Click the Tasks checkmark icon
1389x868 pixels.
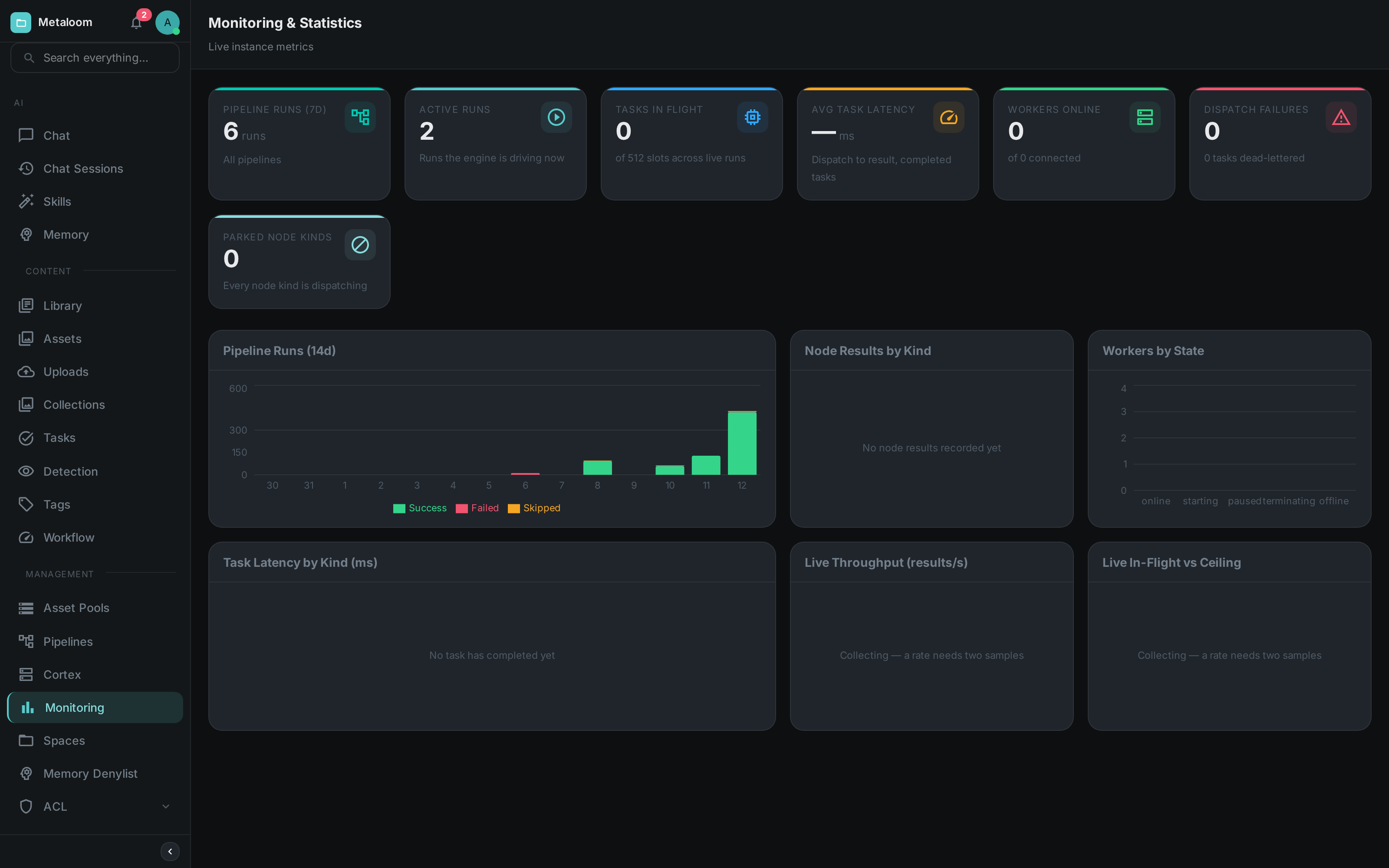click(x=26, y=438)
